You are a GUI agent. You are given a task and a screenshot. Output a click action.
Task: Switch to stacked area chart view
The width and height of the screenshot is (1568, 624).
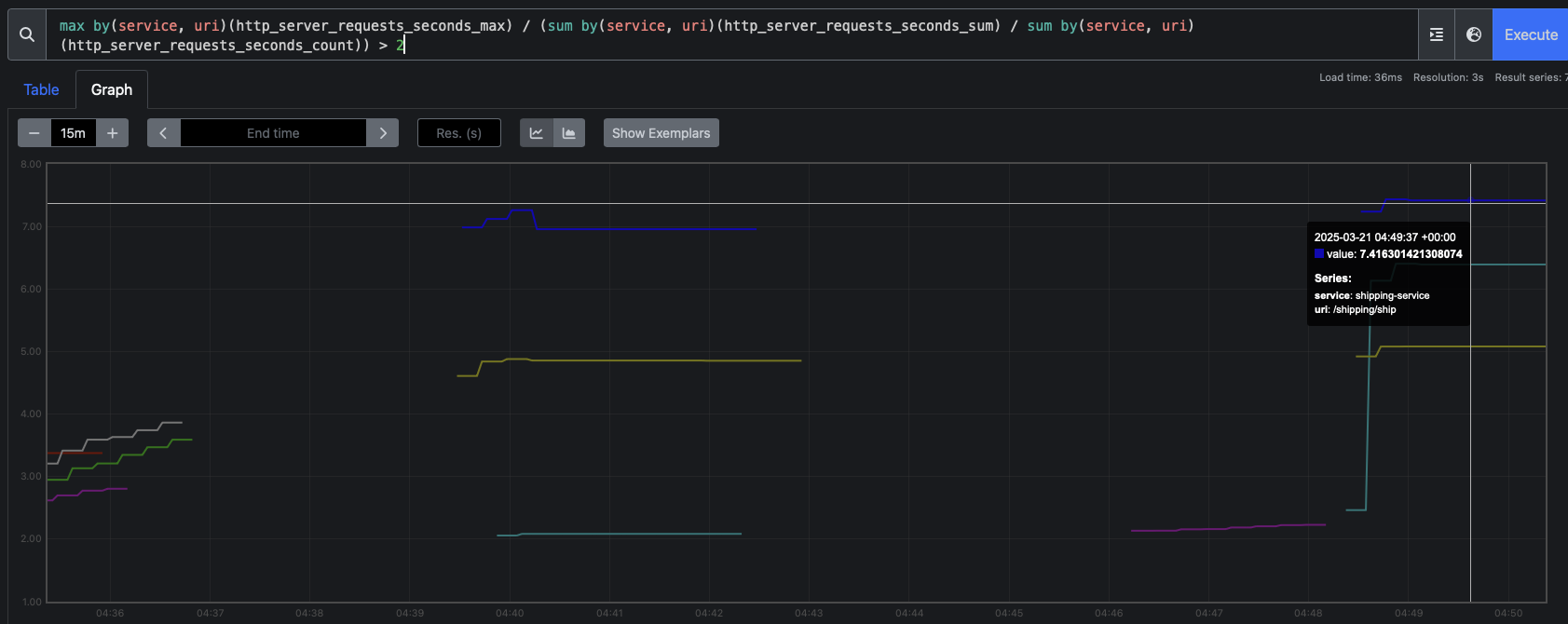click(569, 133)
